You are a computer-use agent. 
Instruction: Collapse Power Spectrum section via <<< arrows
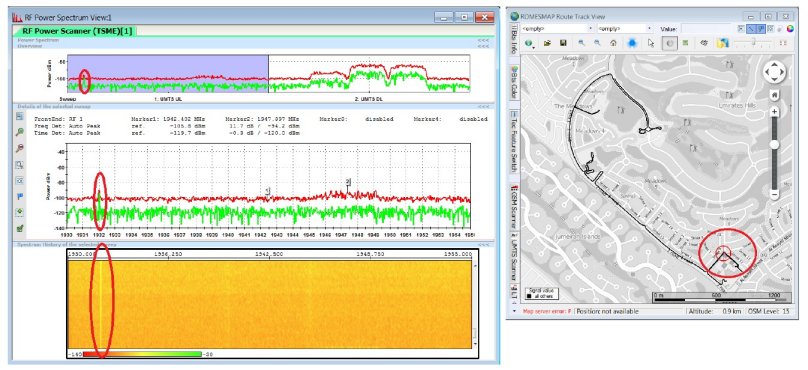[483, 40]
